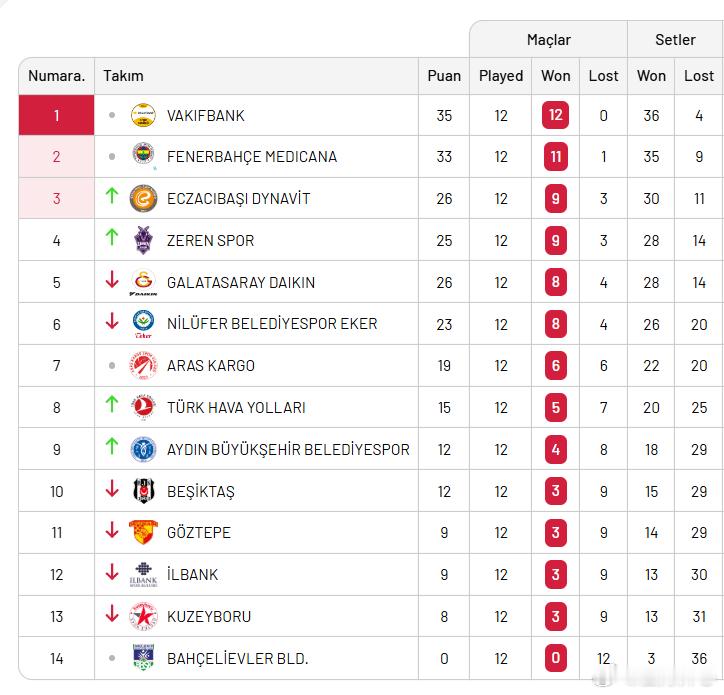Click the VakıfBank team logo
This screenshot has width=724, height=695.
[x=143, y=115]
